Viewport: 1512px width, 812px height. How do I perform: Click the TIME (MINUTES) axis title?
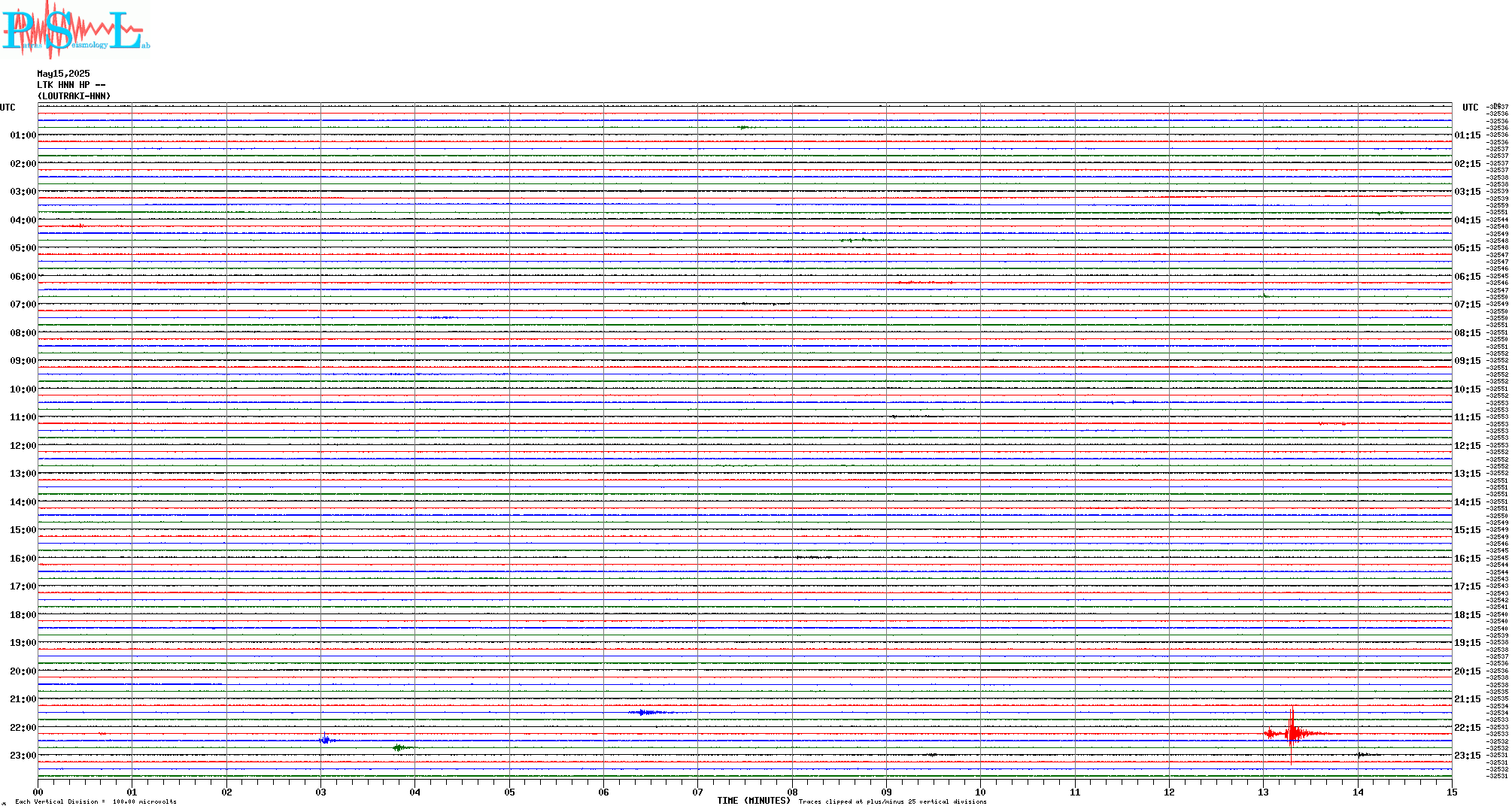tap(754, 801)
